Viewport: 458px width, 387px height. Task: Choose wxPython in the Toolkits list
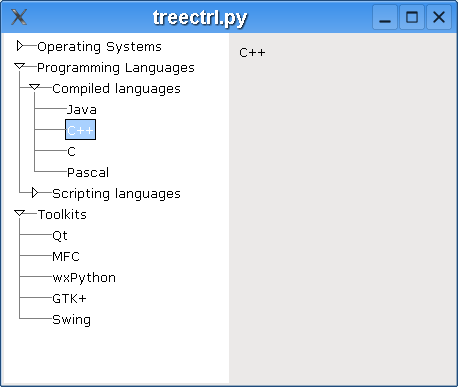(84, 278)
